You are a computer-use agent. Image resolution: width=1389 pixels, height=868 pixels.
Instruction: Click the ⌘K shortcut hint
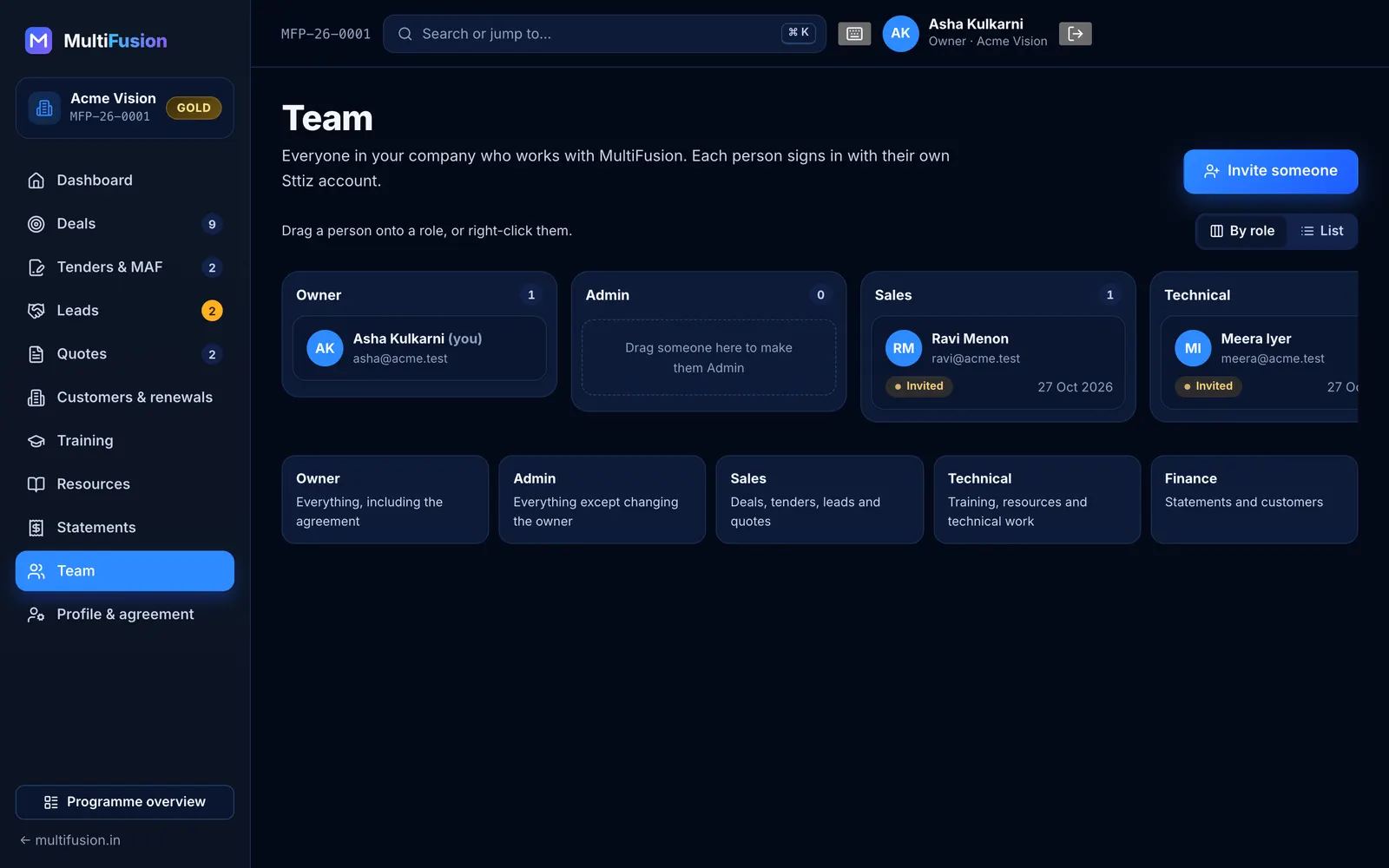coord(799,33)
